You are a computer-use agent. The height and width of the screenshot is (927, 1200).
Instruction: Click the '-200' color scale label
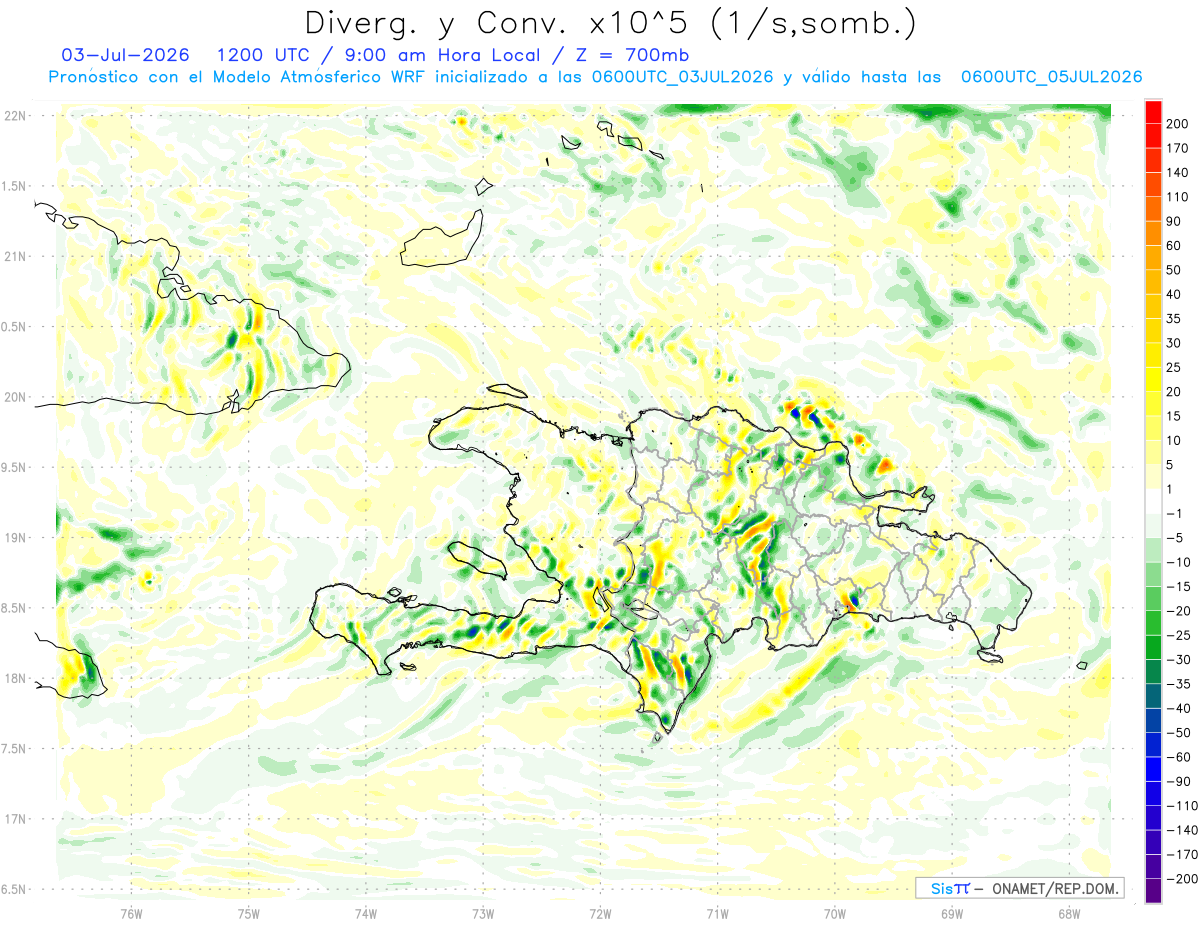tap(1184, 878)
